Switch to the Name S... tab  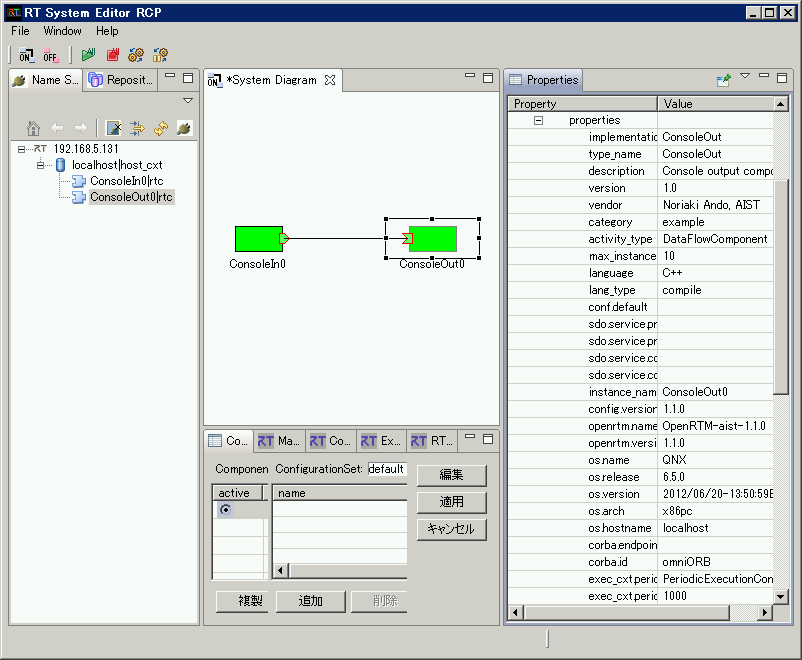pos(46,80)
